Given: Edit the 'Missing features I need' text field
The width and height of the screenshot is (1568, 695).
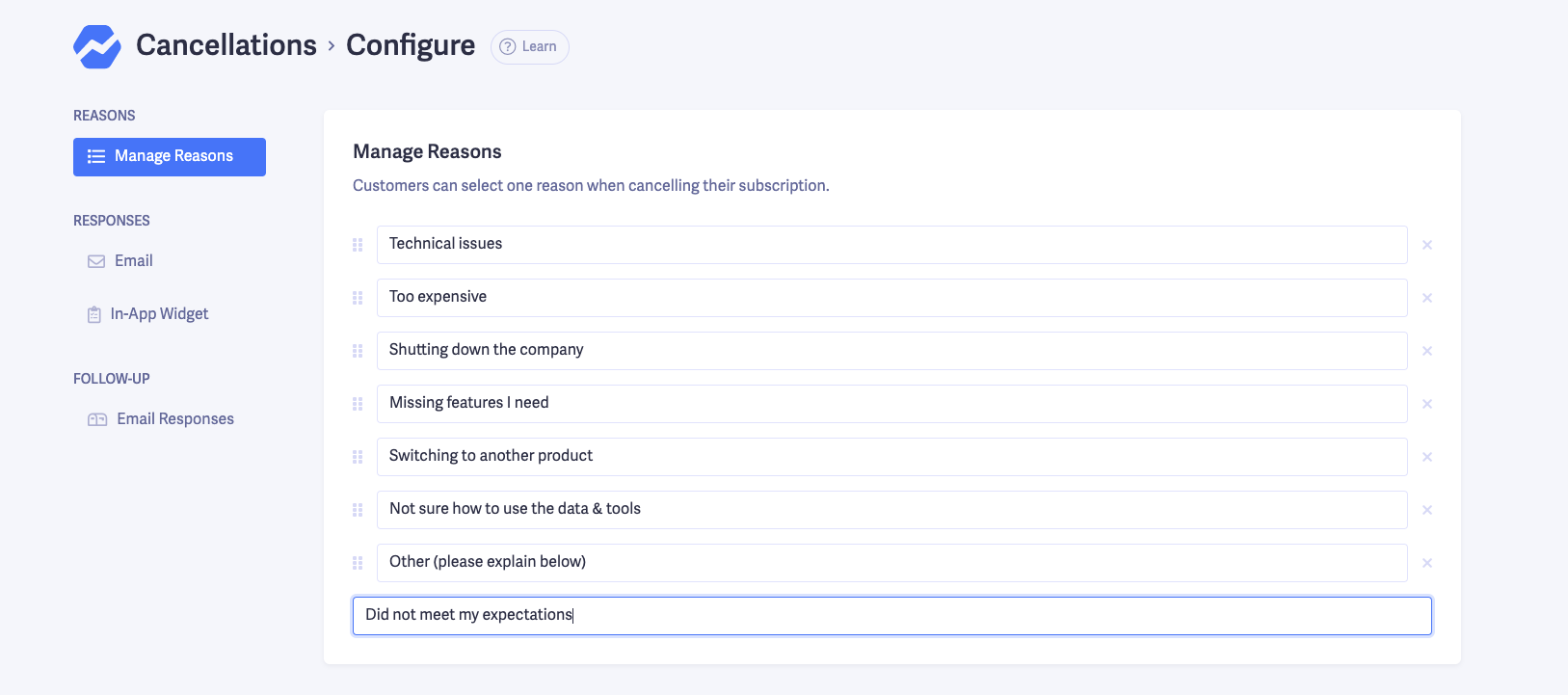Looking at the screenshot, I should tap(891, 404).
